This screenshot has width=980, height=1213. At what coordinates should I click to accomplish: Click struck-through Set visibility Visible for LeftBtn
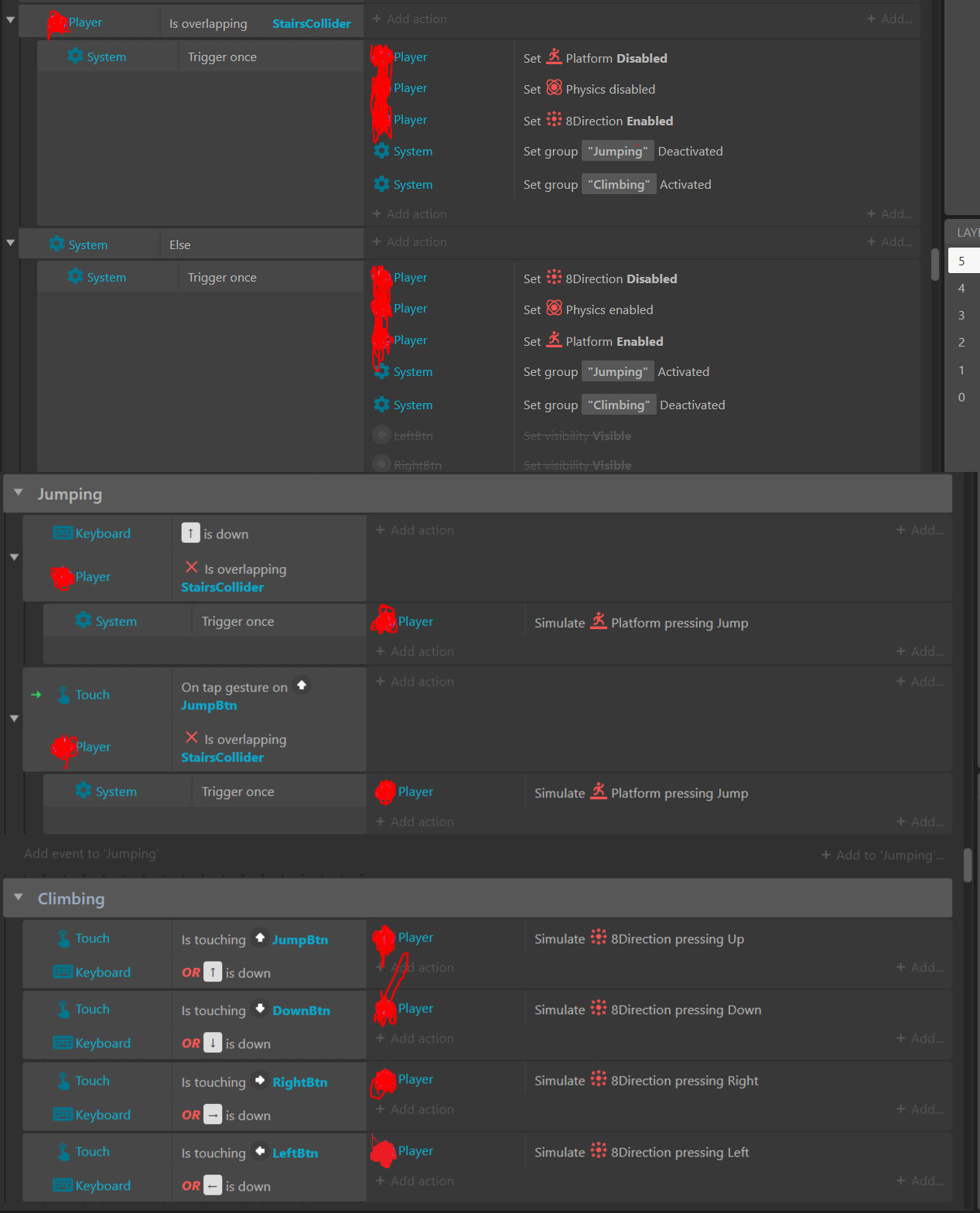pos(577,436)
